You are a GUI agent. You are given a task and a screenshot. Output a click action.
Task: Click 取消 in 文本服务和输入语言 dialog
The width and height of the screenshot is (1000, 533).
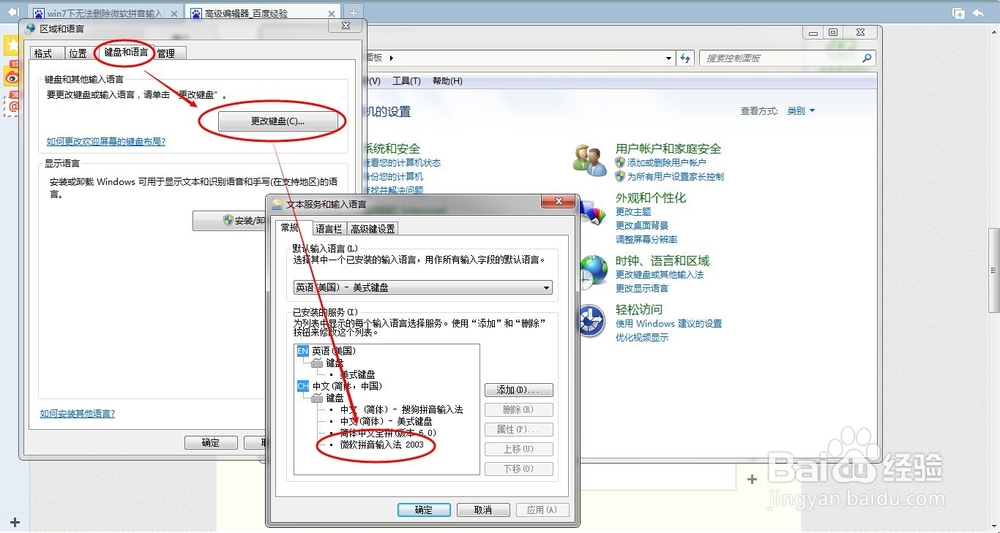[x=483, y=509]
